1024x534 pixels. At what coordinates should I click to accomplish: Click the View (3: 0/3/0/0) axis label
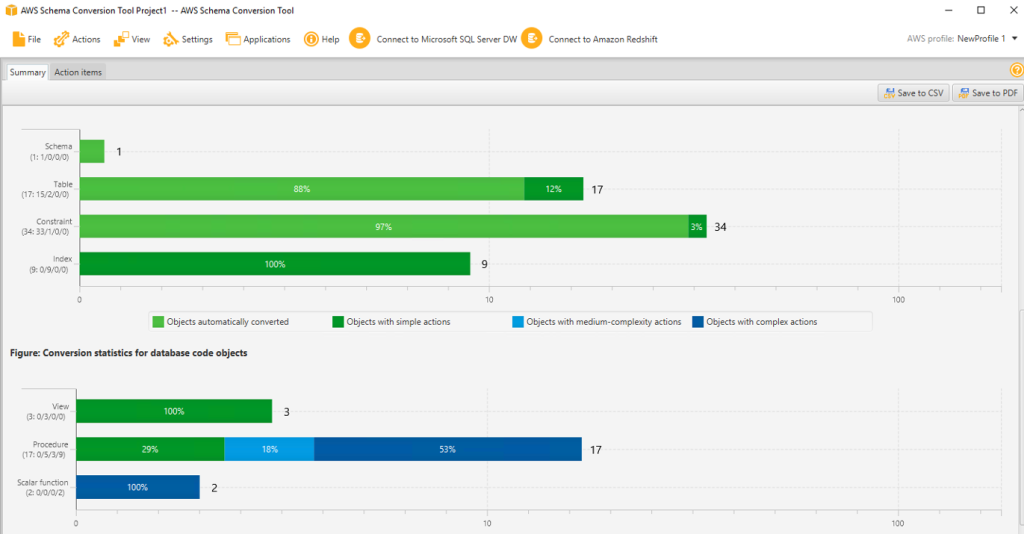(x=46, y=411)
